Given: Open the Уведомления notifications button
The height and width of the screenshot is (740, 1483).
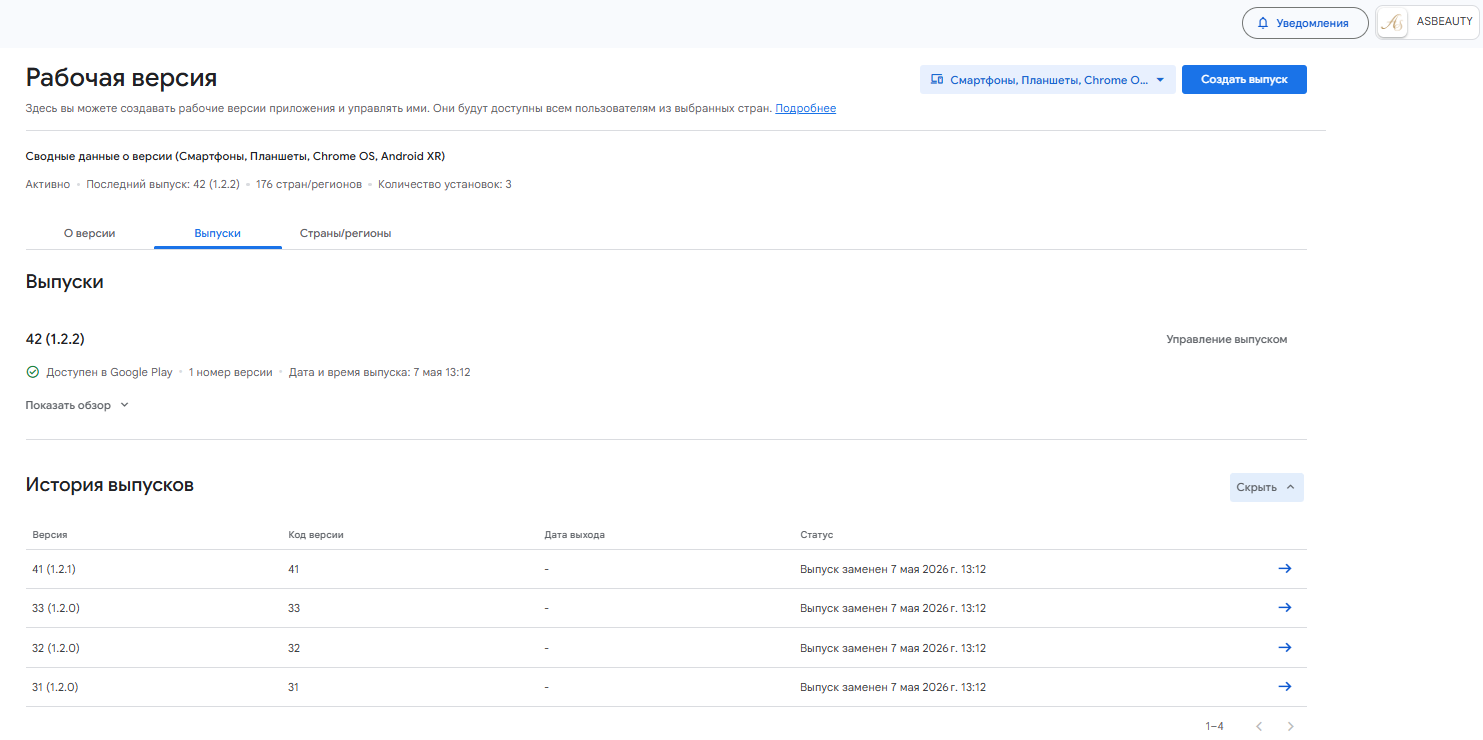Looking at the screenshot, I should (1305, 23).
